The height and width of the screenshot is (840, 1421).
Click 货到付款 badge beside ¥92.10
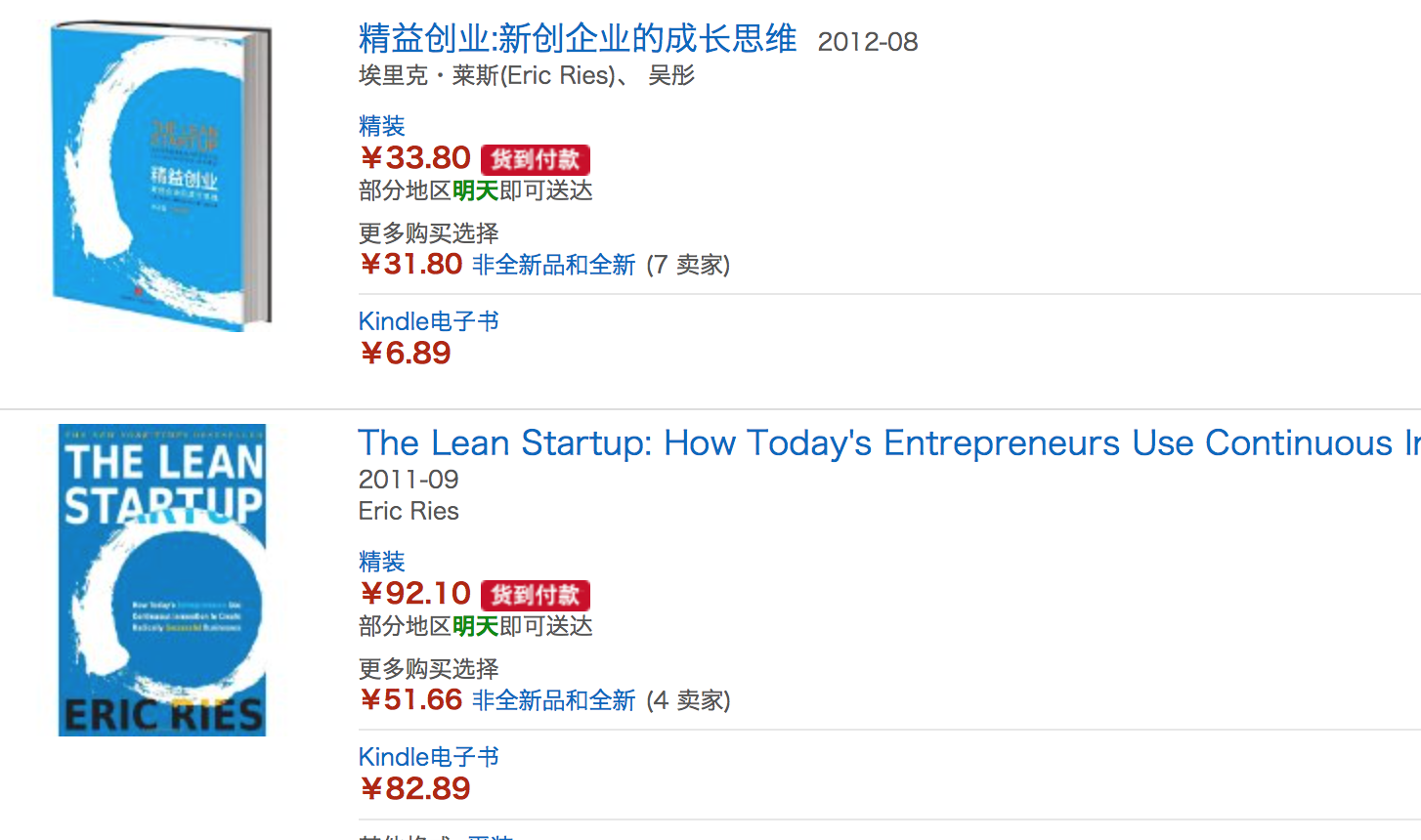(x=535, y=595)
